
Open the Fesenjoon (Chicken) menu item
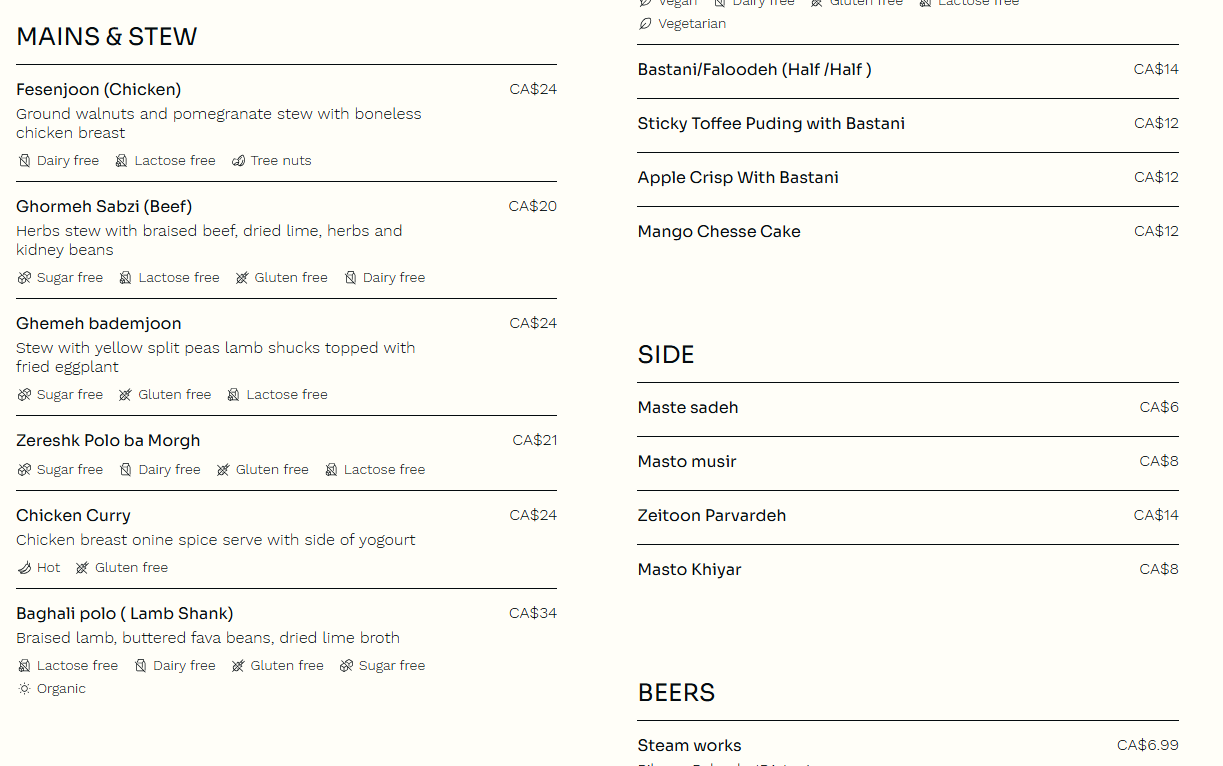(286, 123)
